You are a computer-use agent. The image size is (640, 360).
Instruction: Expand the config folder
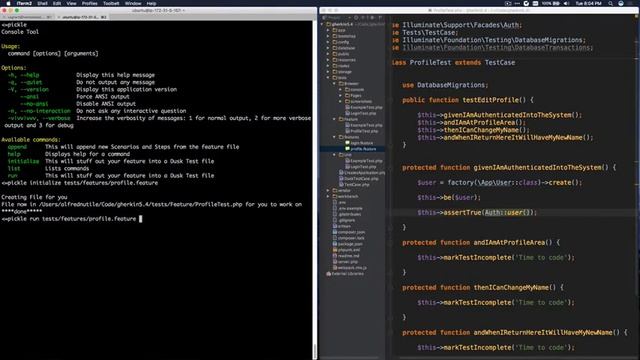coord(328,42)
